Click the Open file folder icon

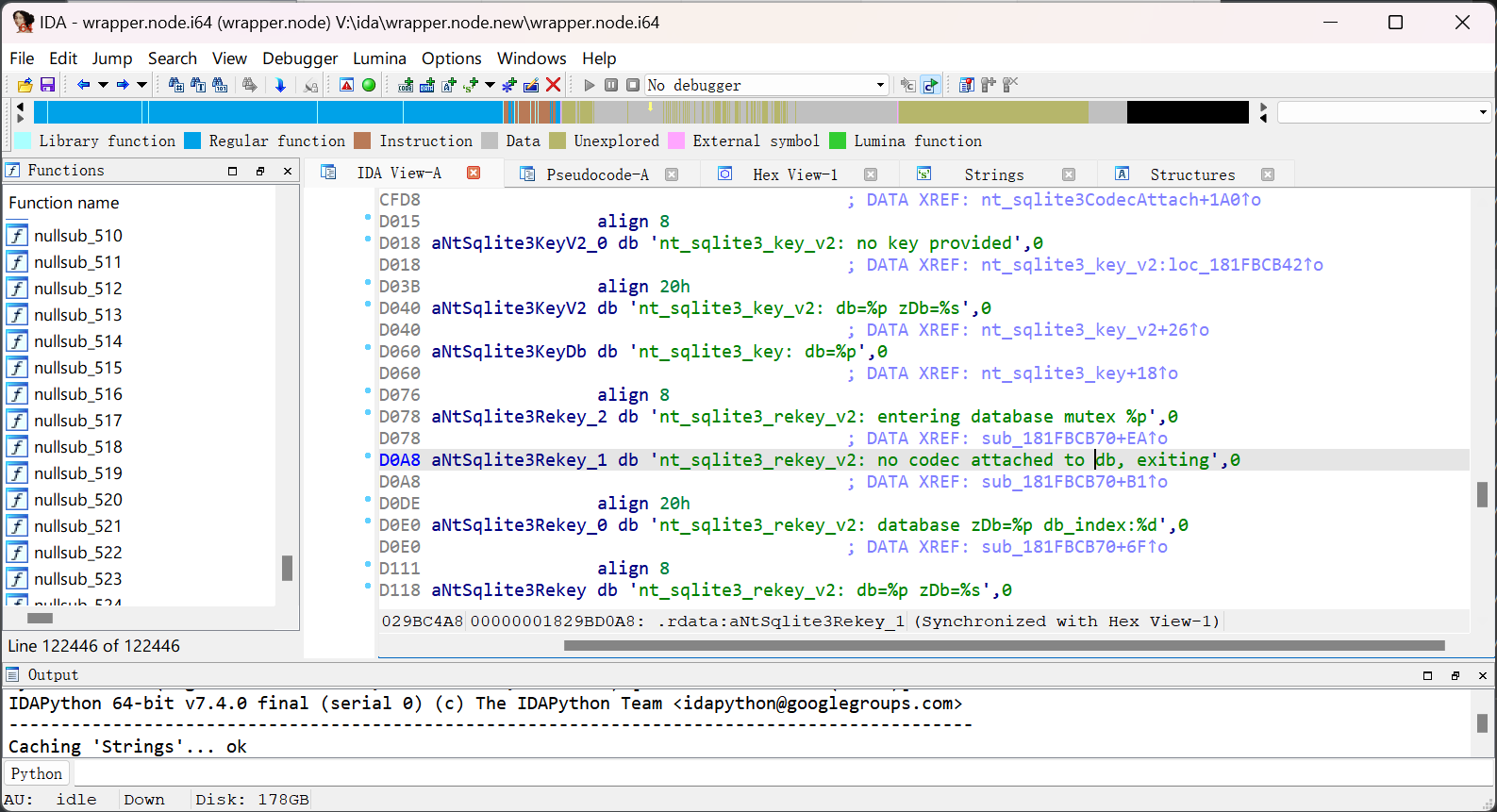[25, 85]
